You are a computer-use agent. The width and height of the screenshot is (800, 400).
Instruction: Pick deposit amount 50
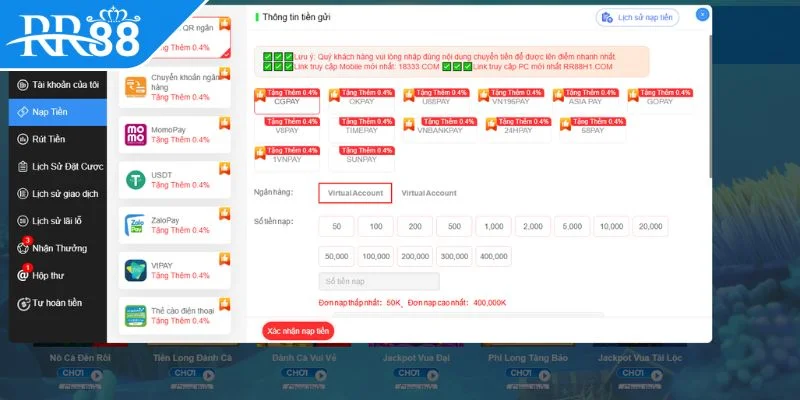336,227
